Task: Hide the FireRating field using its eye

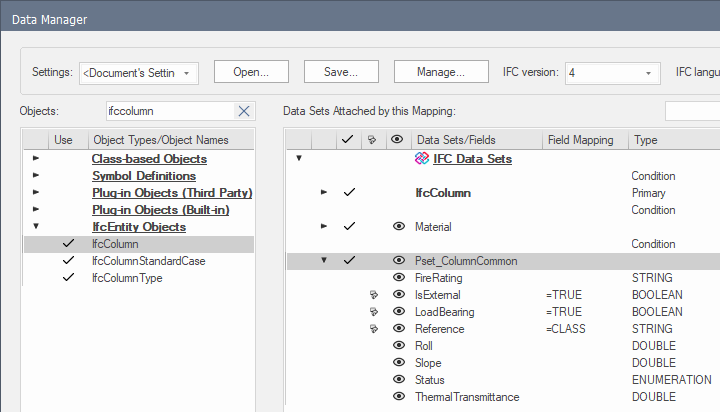Action: point(398,278)
